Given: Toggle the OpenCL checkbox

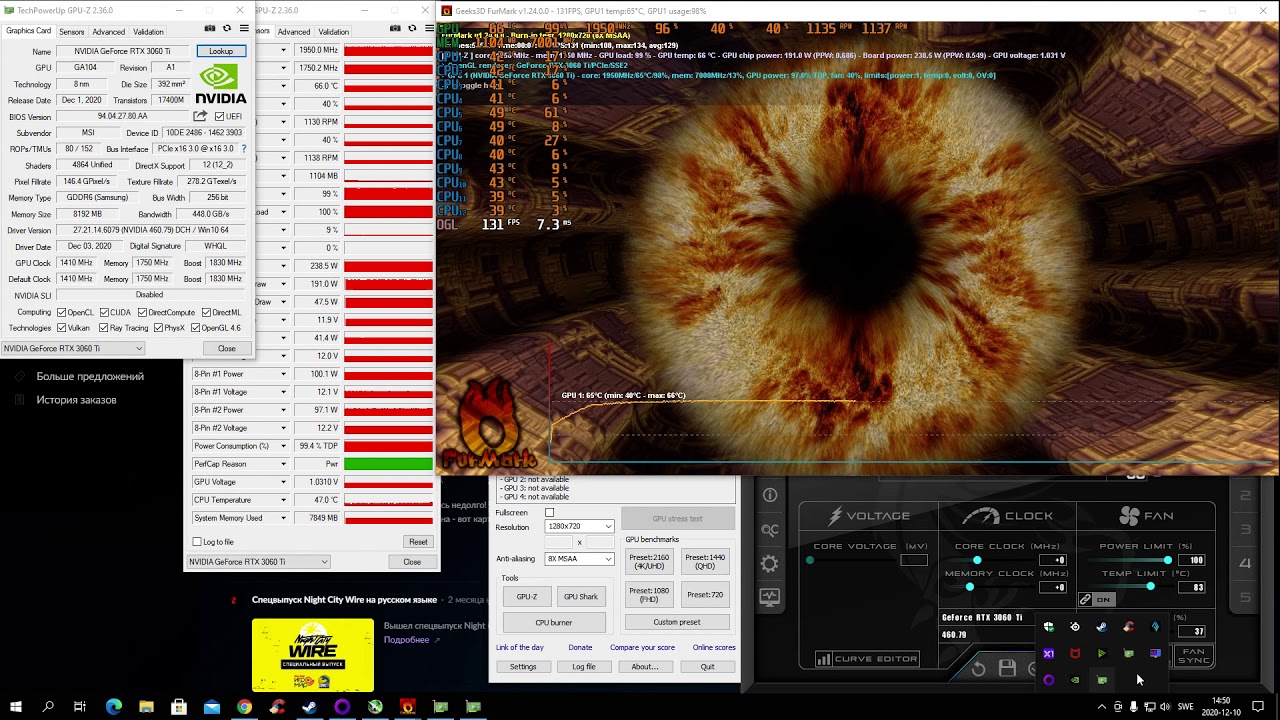Looking at the screenshot, I should pyautogui.click(x=61, y=312).
